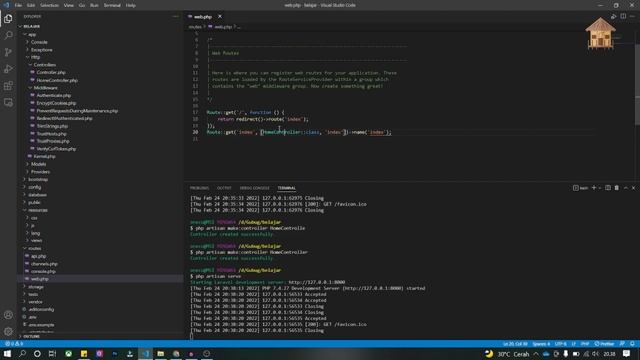The image size is (640, 360).
Task: Click Spaces: 4 indentation setting
Action: 541,344
